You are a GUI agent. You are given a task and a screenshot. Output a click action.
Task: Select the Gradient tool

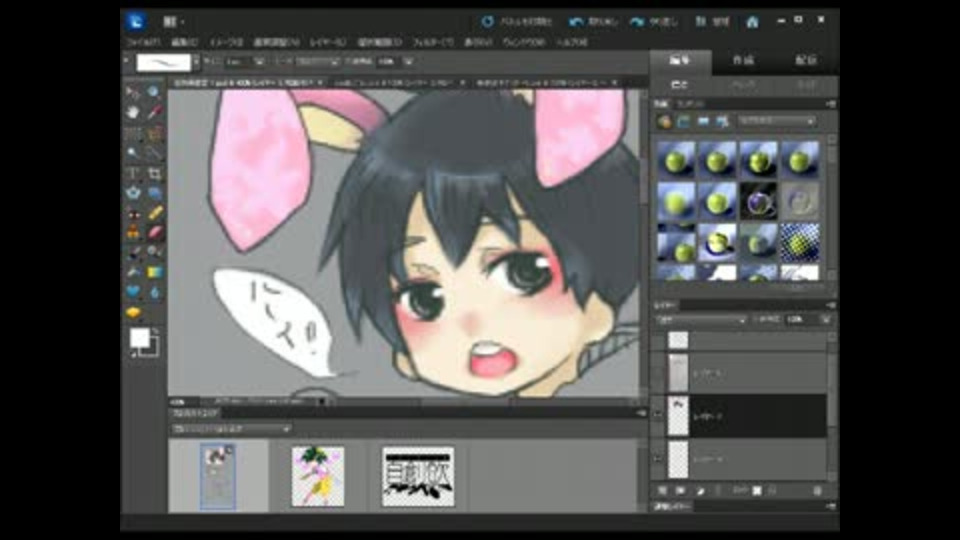click(x=154, y=272)
